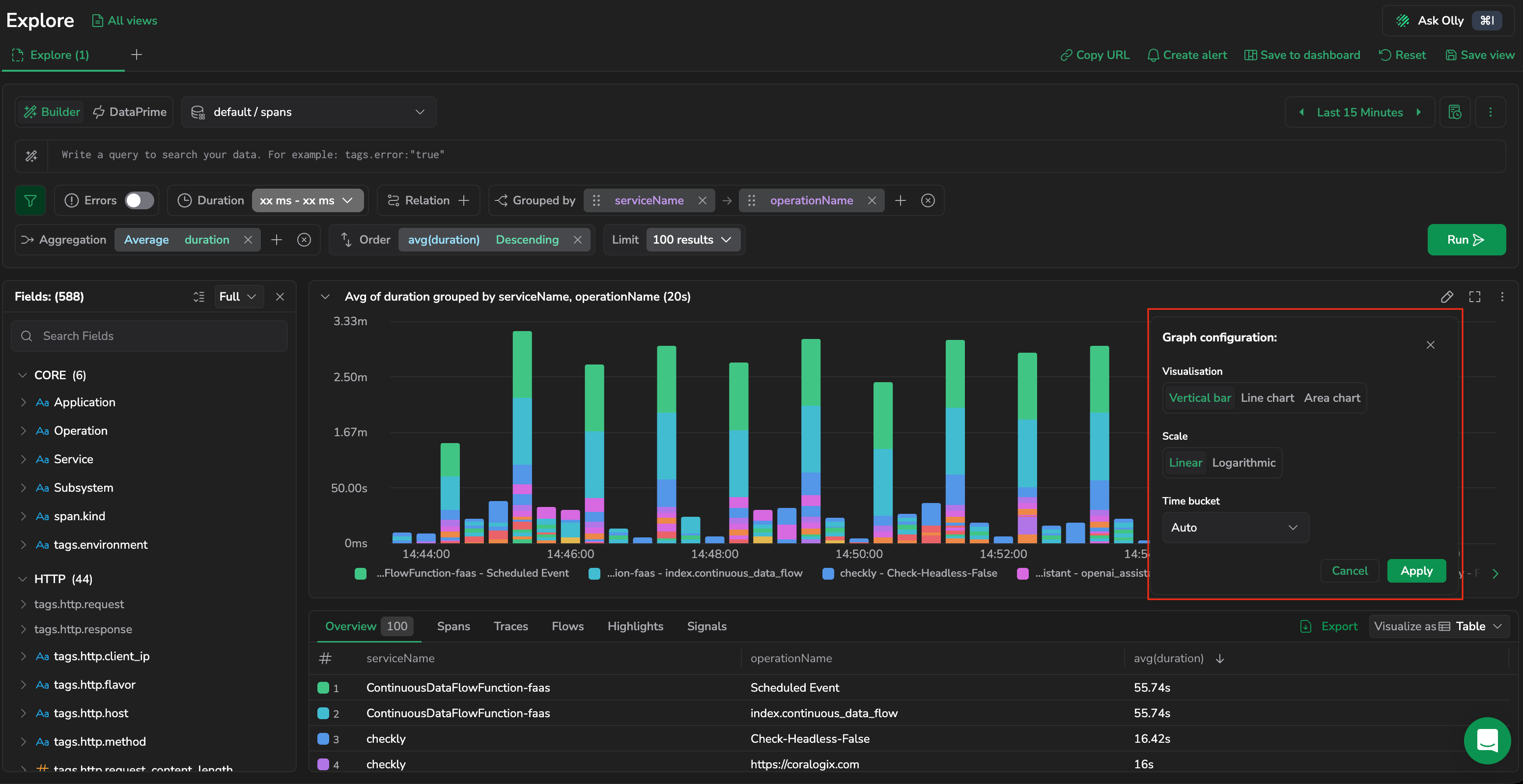Open the intercom chat bubble icon
1523x784 pixels.
pos(1487,740)
